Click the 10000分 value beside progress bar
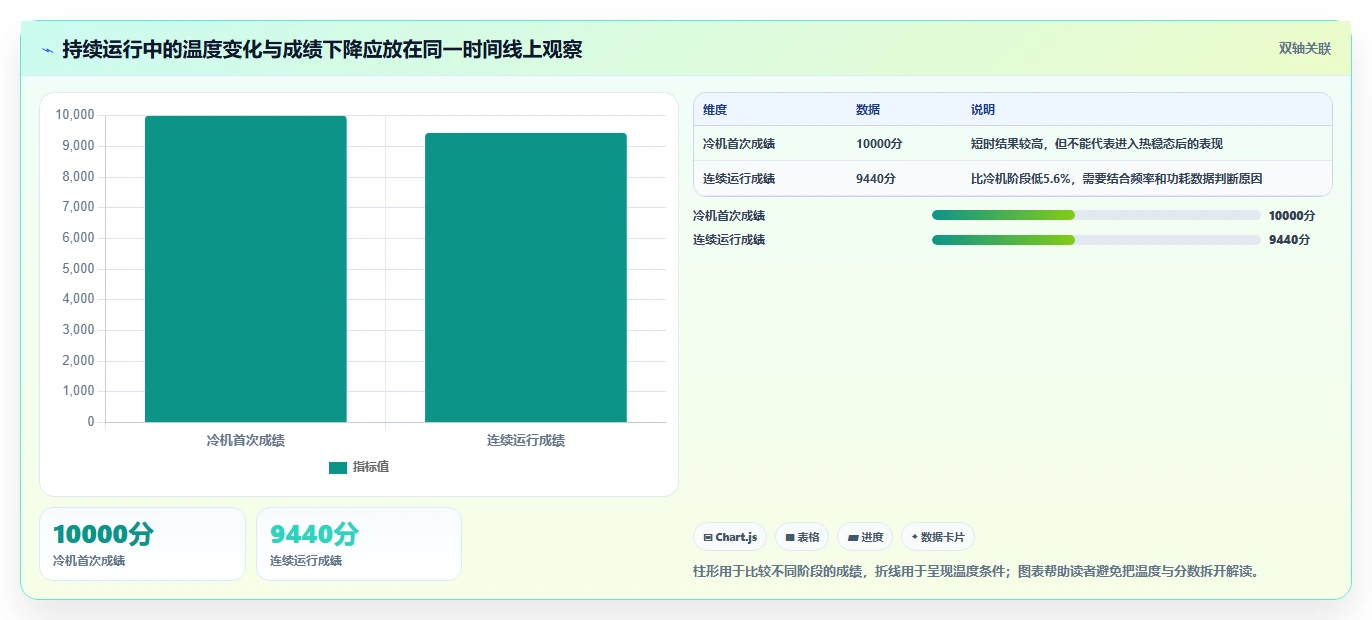Image resolution: width=1372 pixels, height=620 pixels. (x=1292, y=215)
